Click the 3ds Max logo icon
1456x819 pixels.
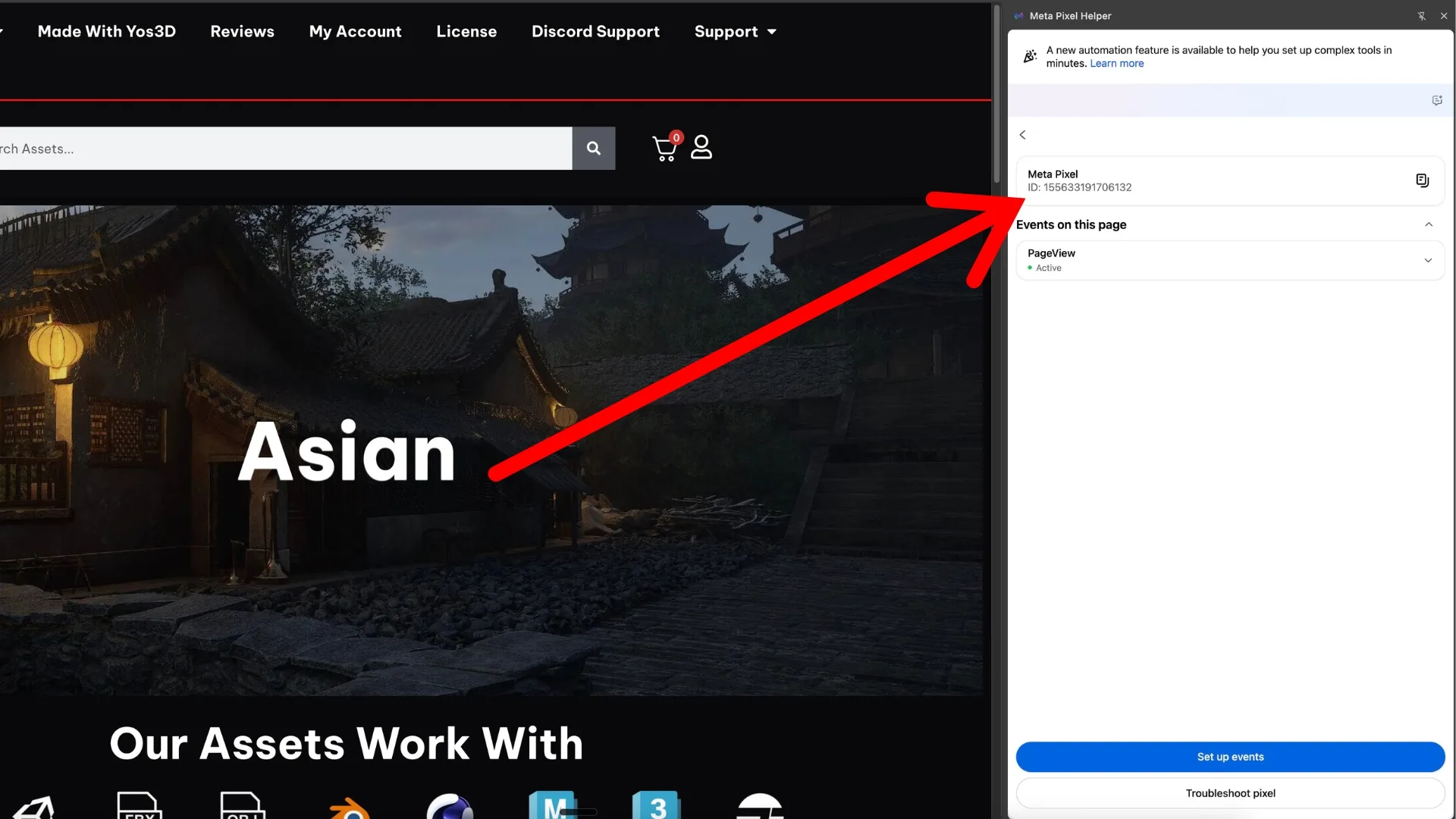(657, 805)
